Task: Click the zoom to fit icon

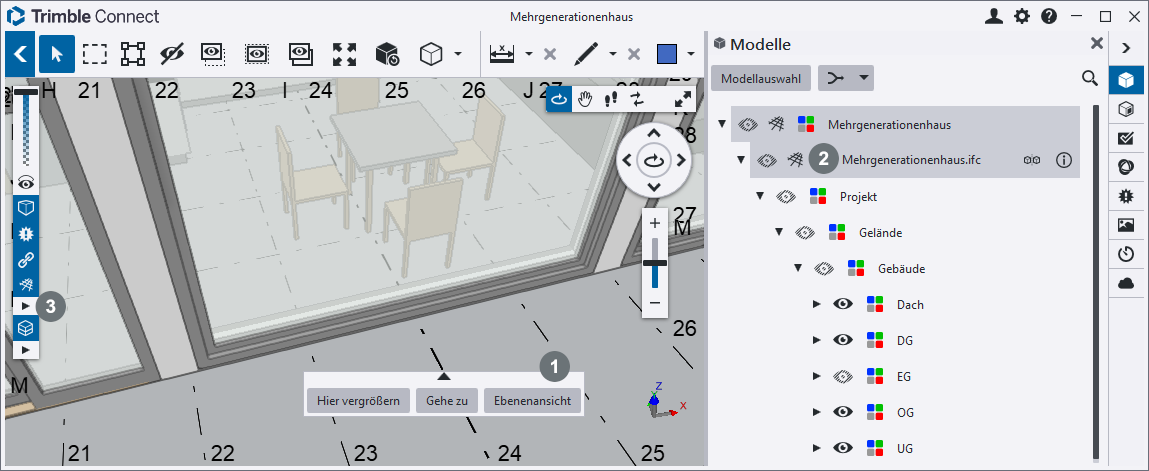Action: (x=344, y=53)
